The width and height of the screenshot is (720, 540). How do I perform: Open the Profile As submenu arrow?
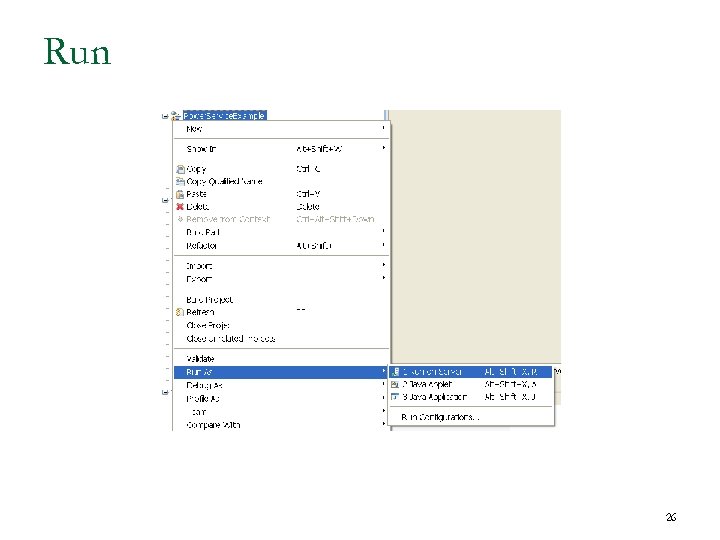[x=384, y=397]
